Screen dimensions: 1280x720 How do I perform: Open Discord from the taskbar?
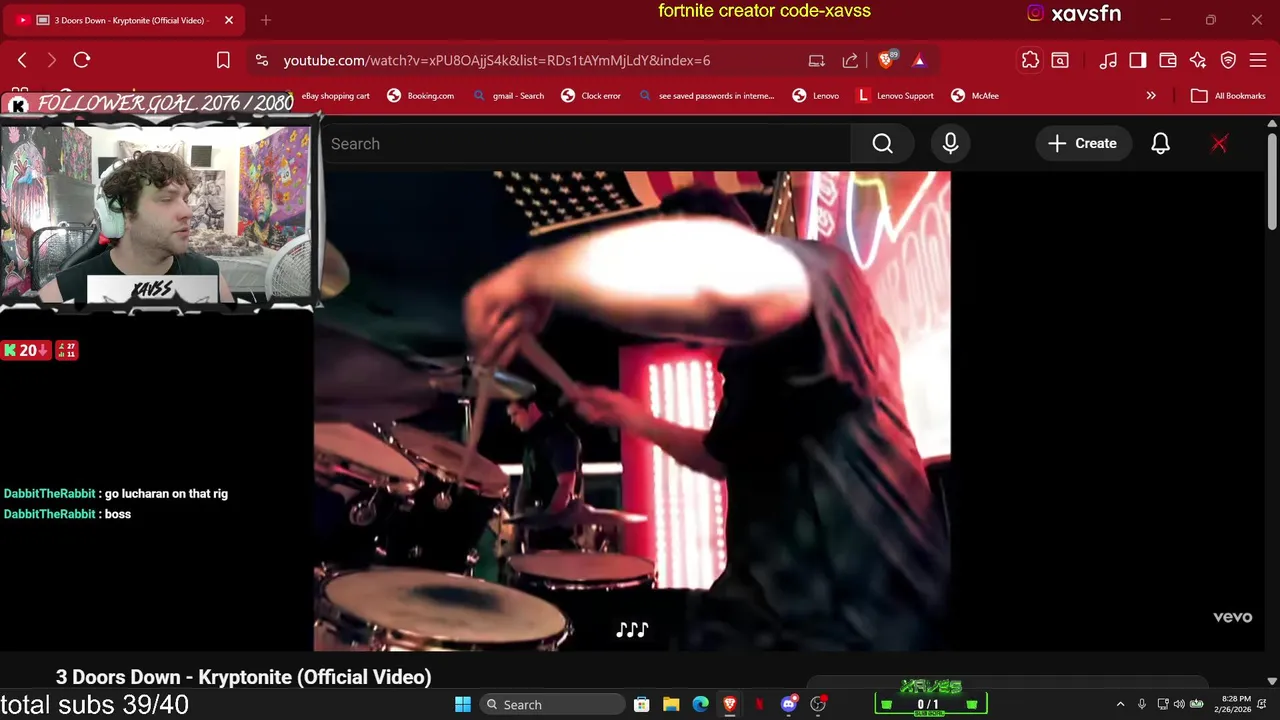click(x=789, y=704)
